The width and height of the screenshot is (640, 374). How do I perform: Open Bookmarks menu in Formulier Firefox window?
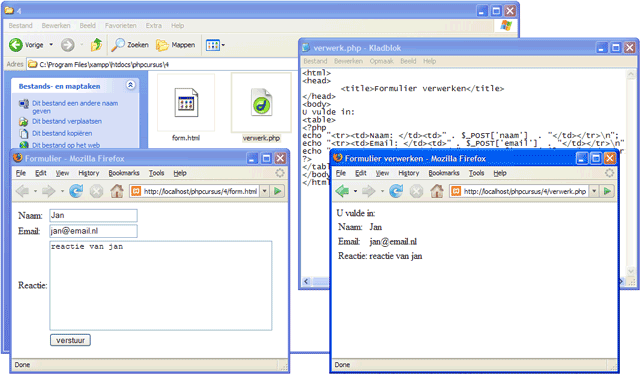pos(124,173)
